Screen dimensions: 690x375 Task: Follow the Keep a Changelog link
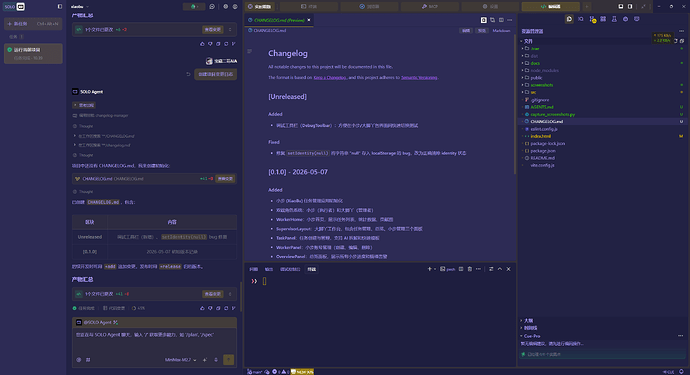[x=330, y=77]
